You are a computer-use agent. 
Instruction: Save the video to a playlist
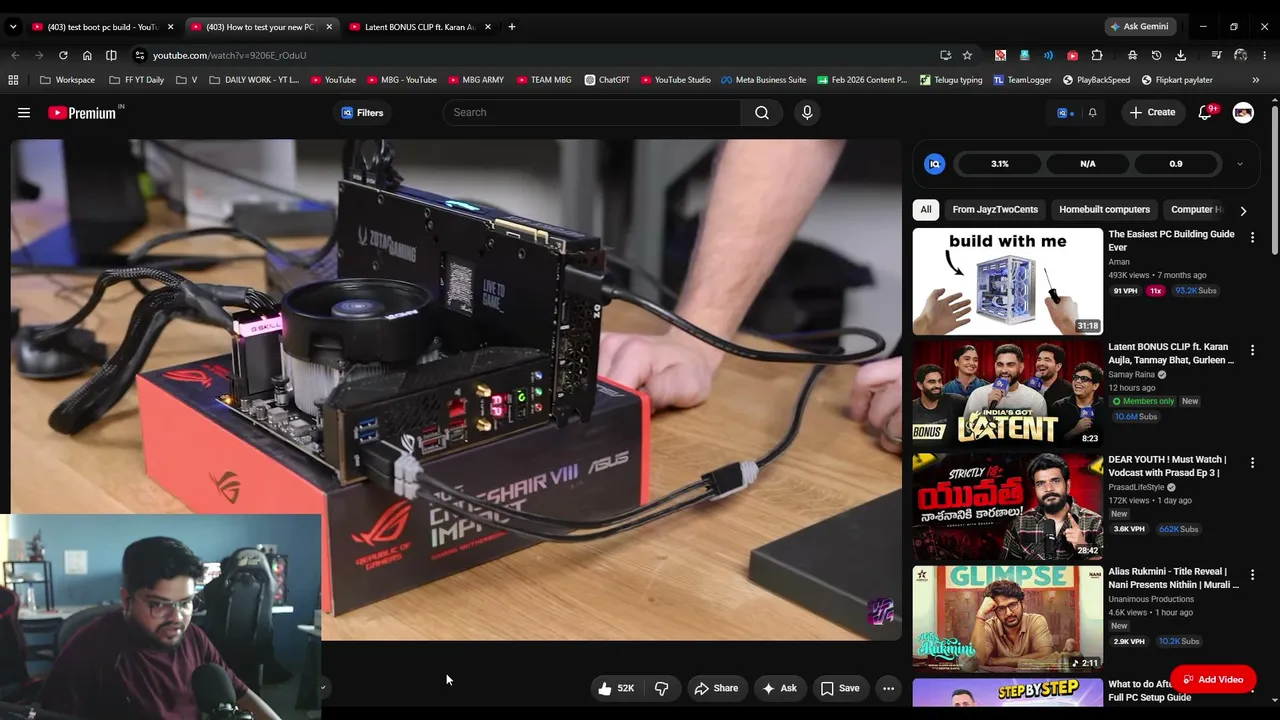(x=840, y=688)
